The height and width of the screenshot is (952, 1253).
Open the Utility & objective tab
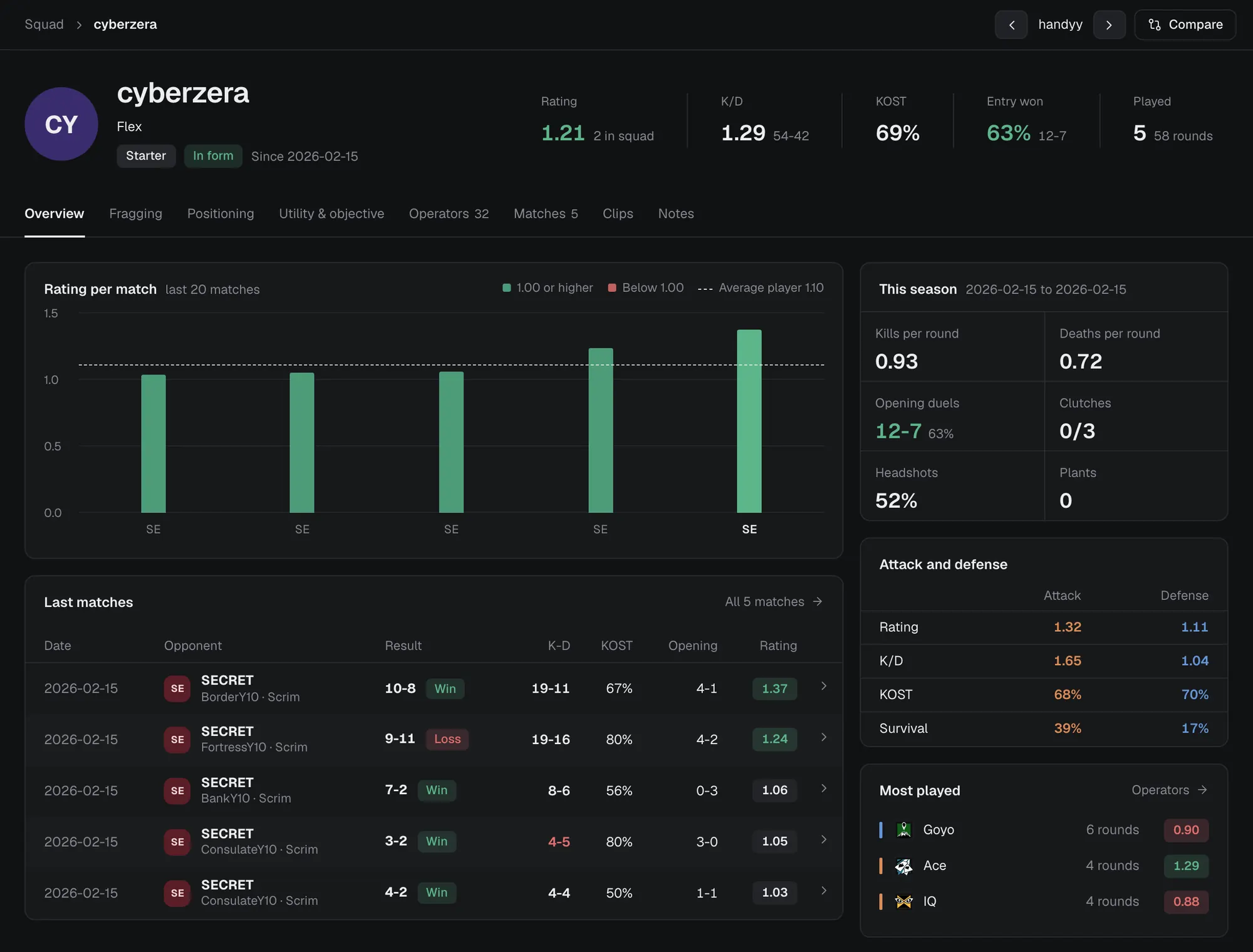pos(331,214)
